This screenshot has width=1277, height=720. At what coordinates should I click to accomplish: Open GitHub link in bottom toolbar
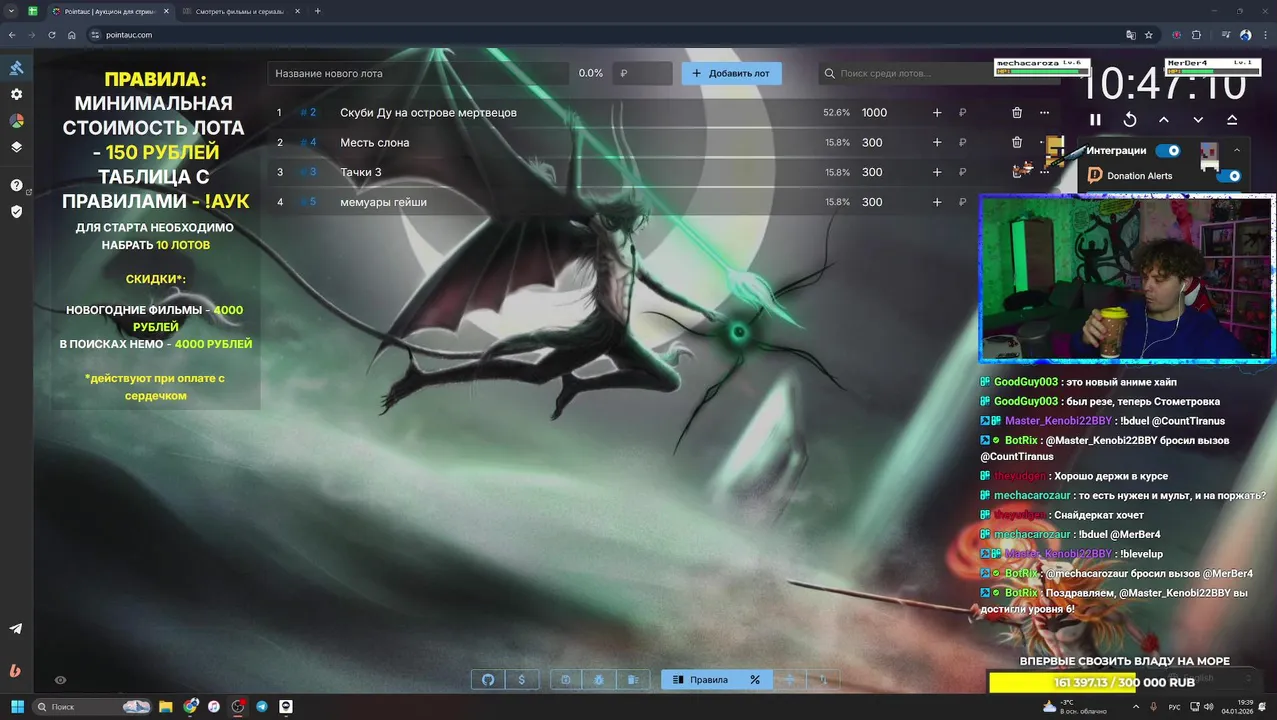pos(488,680)
